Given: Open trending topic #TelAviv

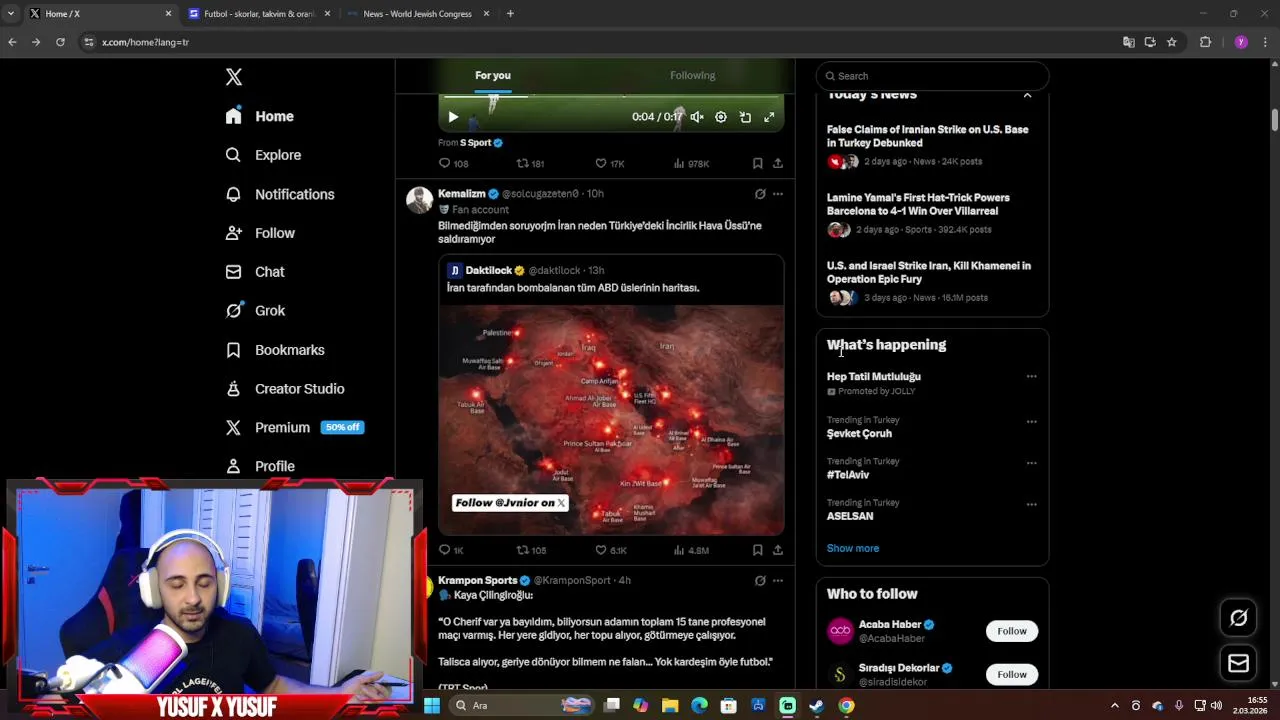Looking at the screenshot, I should coord(848,475).
